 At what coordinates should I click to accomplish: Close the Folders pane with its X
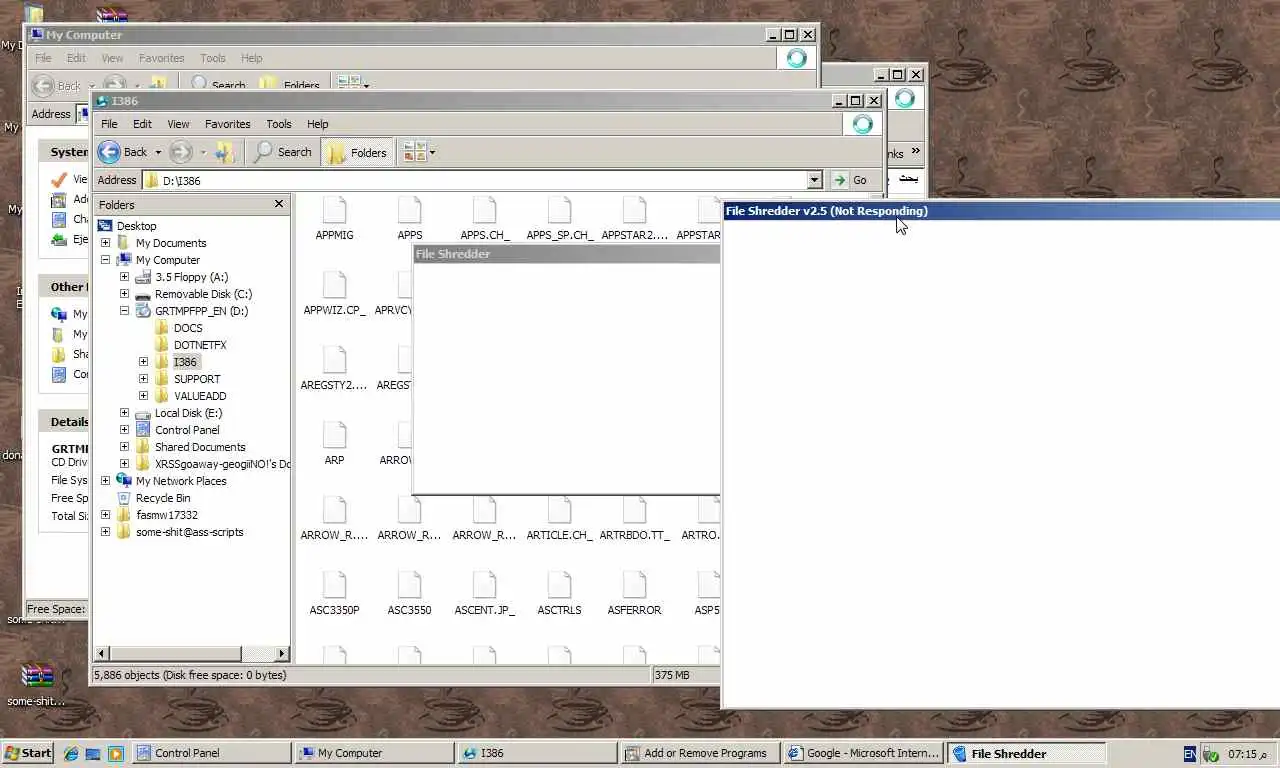pos(279,204)
